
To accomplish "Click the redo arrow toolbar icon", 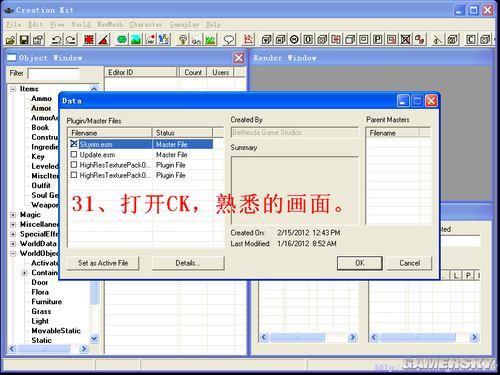I will point(70,40).
